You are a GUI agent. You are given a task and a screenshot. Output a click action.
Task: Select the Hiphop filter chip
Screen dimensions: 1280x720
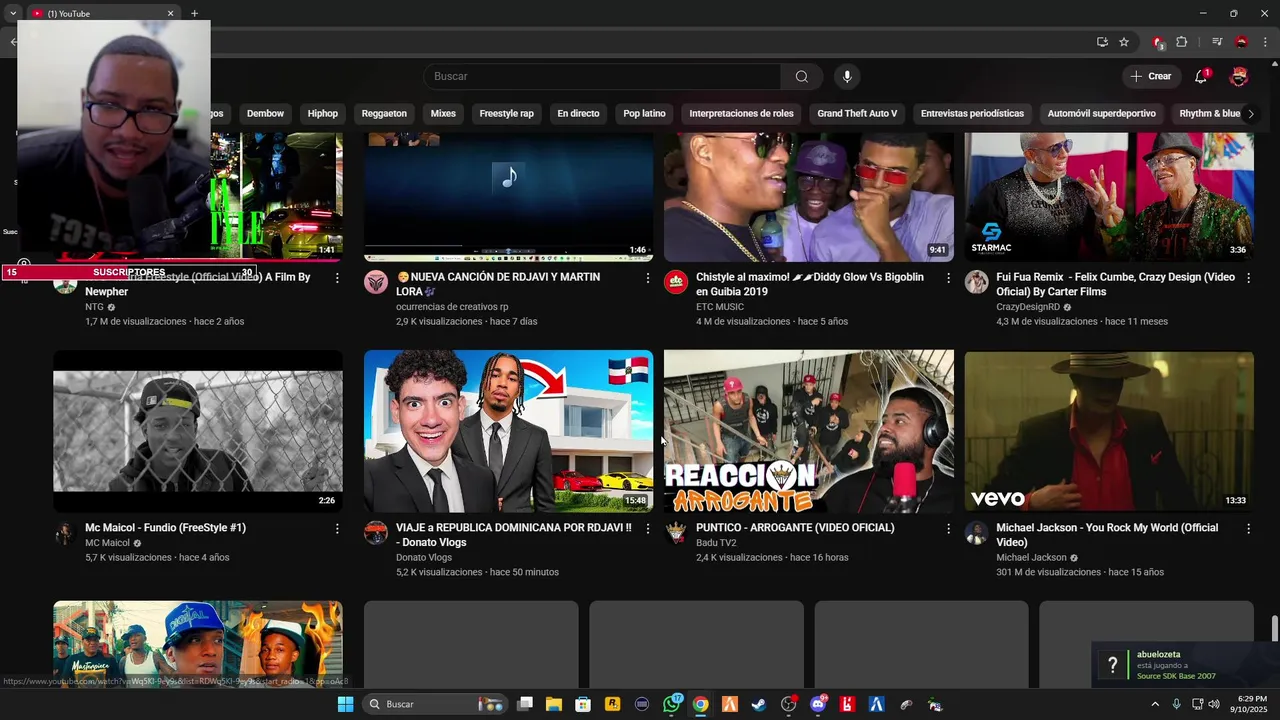(x=322, y=113)
